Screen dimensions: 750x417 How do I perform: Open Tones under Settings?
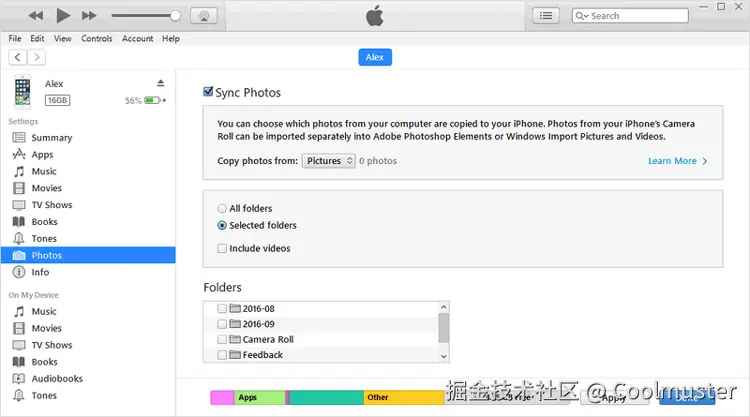tap(88, 239)
